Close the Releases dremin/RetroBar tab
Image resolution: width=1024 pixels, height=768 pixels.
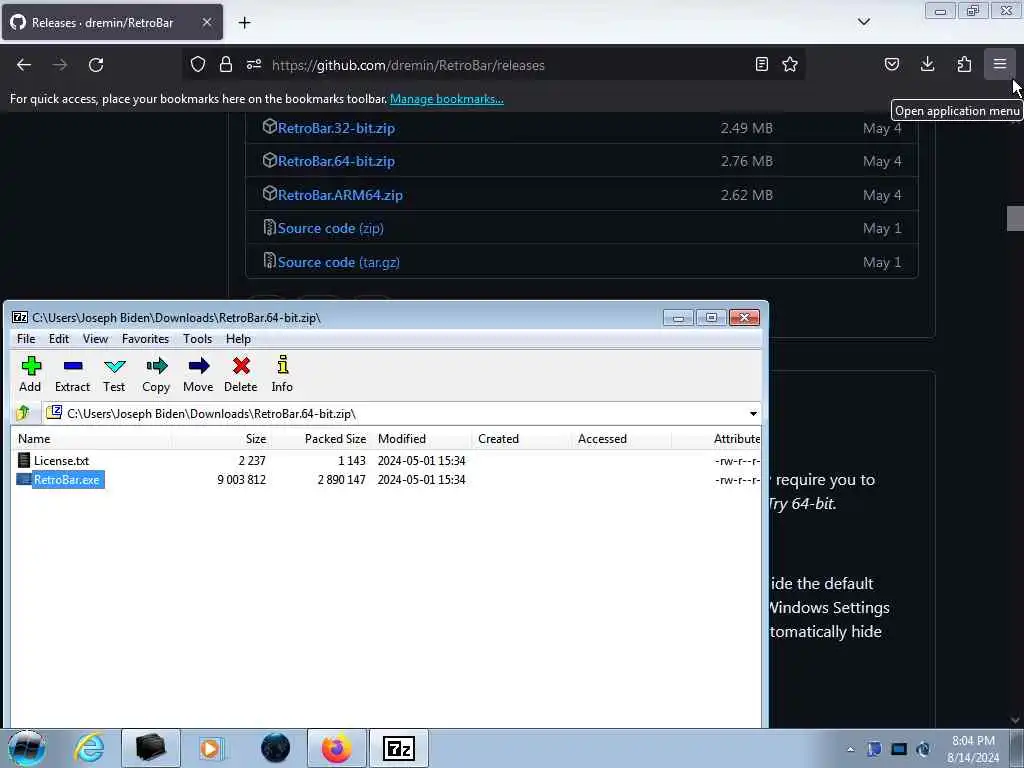206,22
